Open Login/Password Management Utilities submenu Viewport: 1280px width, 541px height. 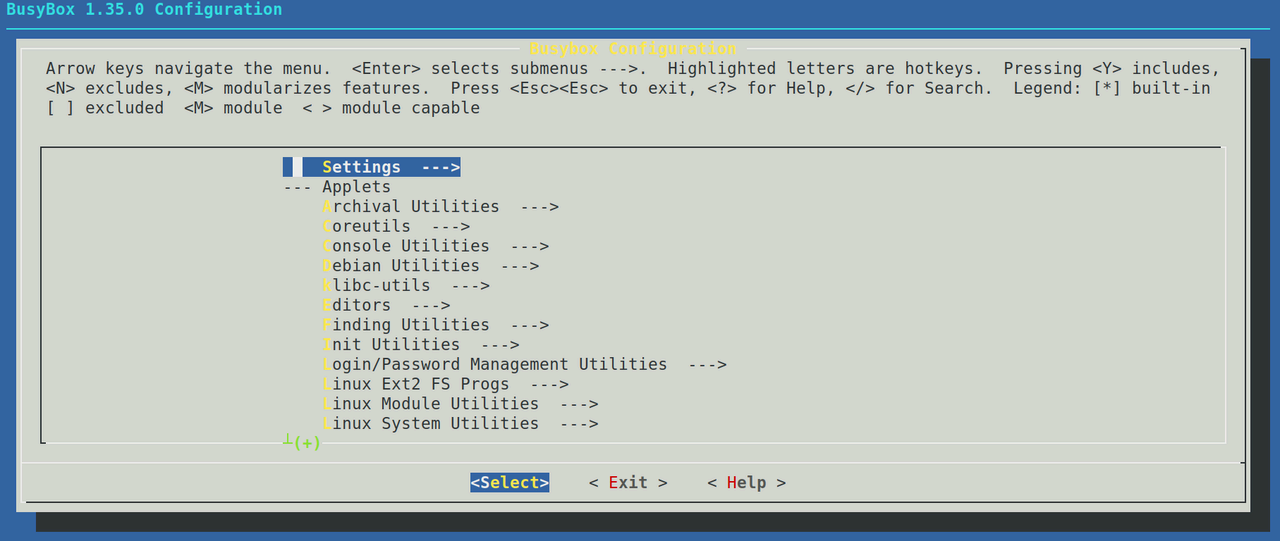coord(524,365)
